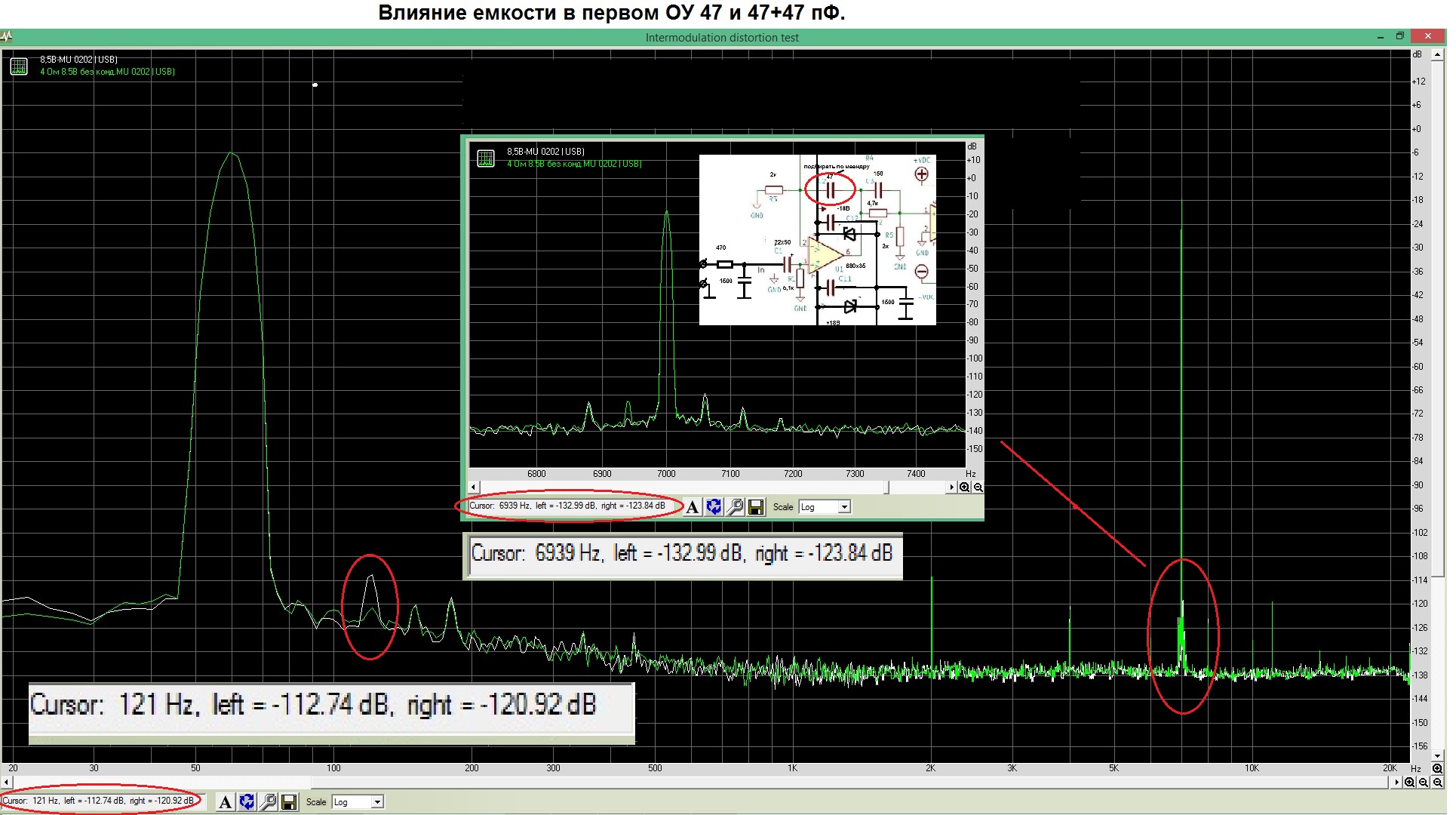
Task: Save graph using bottom toolbar floppy disk icon
Action: point(289,802)
